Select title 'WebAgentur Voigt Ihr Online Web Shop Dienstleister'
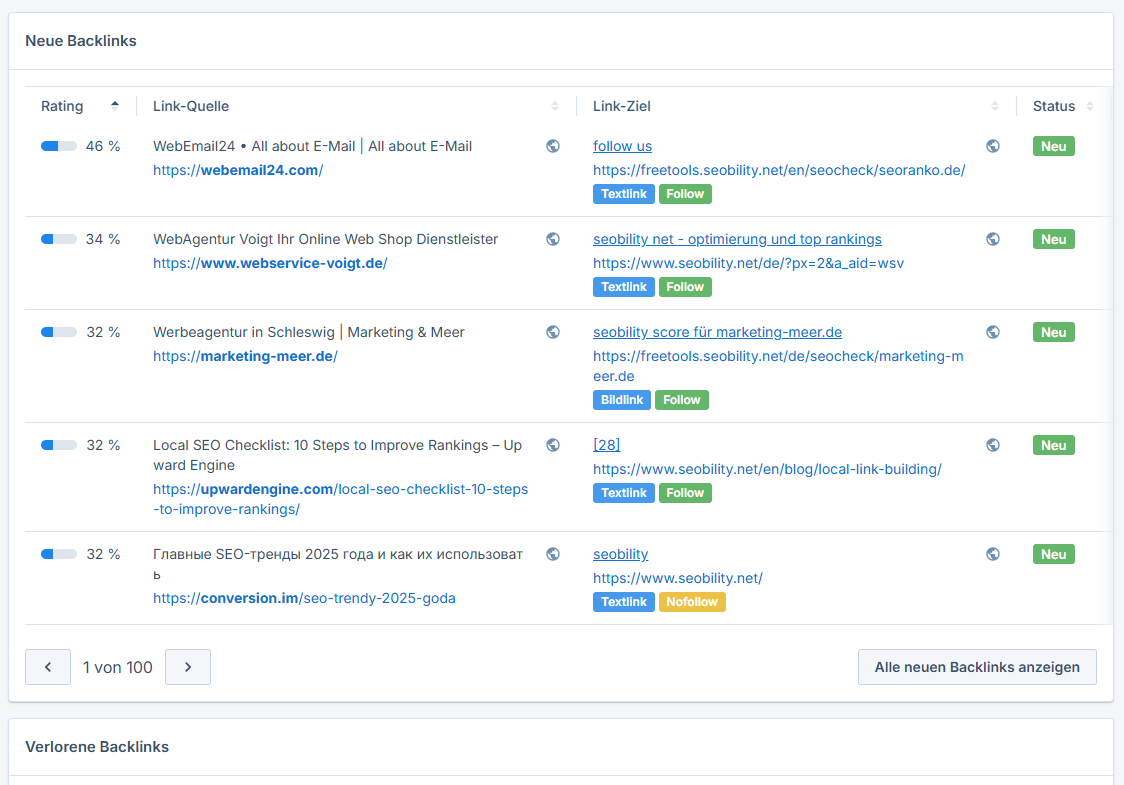1124x785 pixels. coord(325,239)
